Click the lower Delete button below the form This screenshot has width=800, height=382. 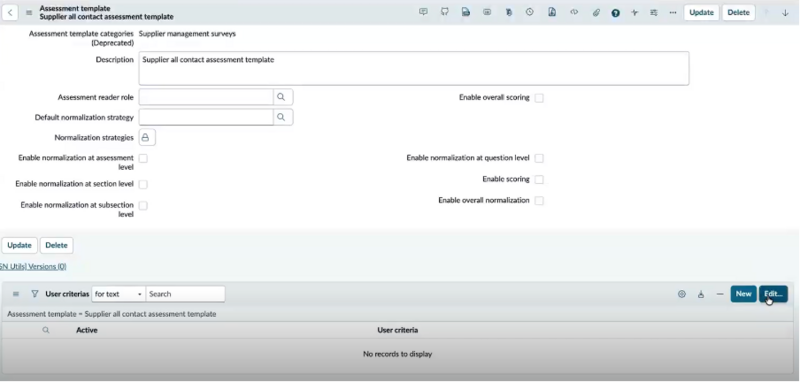56,245
